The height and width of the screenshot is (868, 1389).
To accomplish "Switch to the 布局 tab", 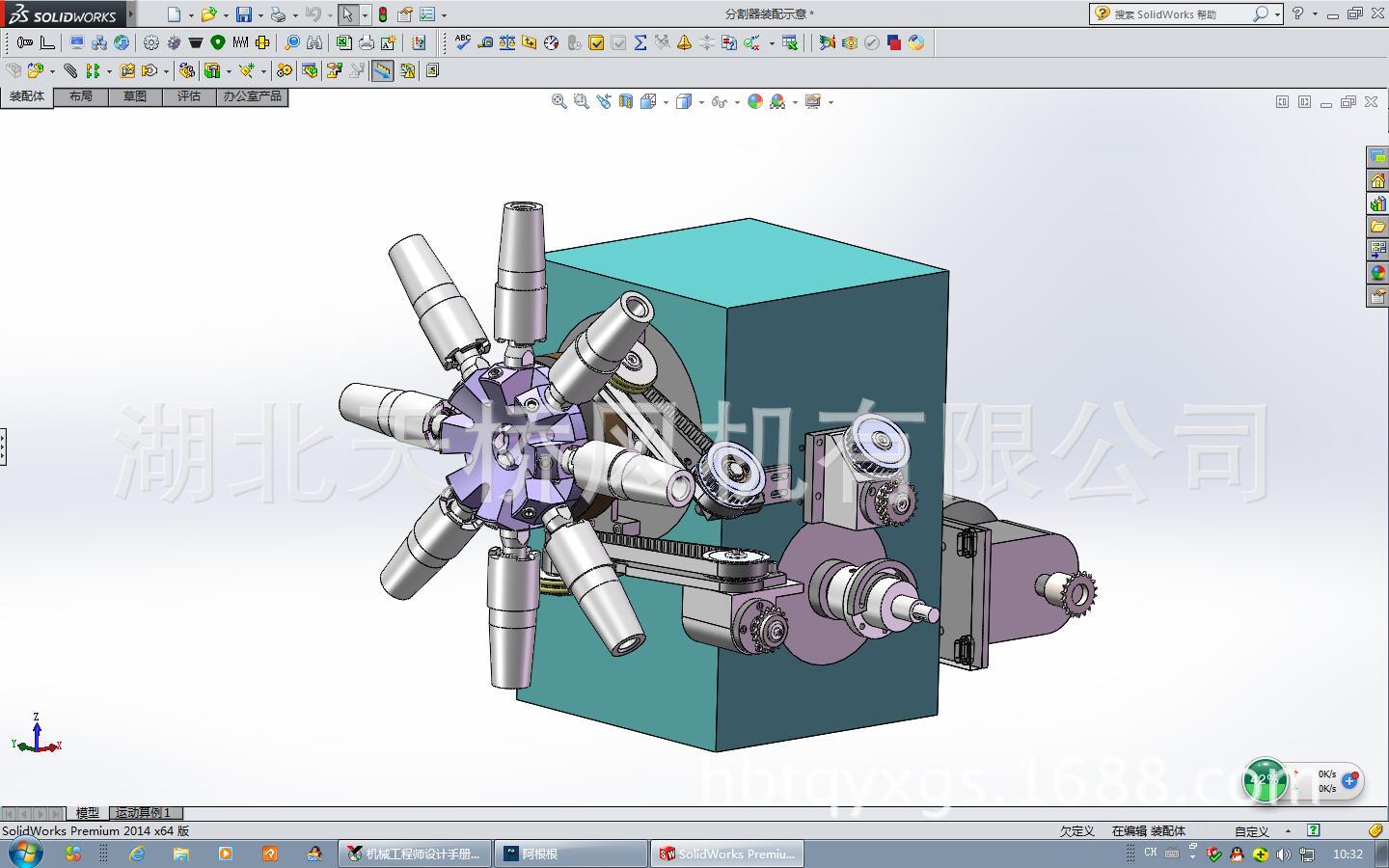I will [81, 96].
